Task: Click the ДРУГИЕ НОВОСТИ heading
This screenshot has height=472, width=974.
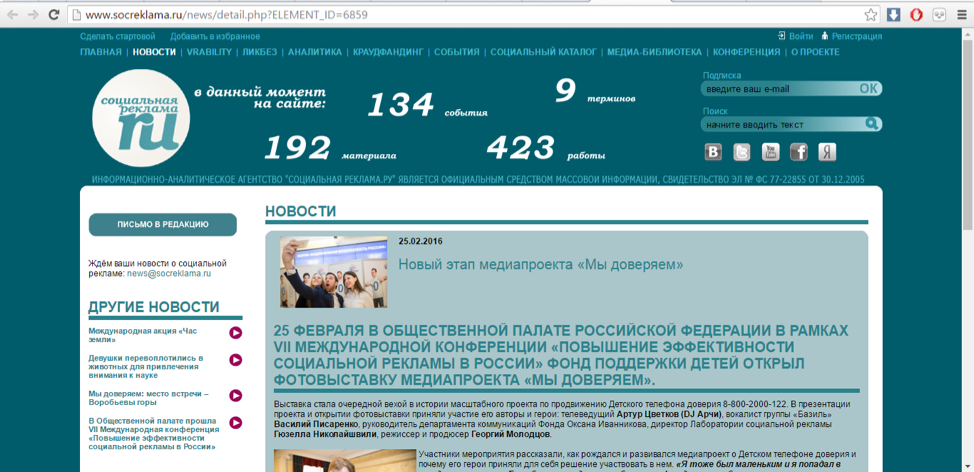Action: [153, 307]
